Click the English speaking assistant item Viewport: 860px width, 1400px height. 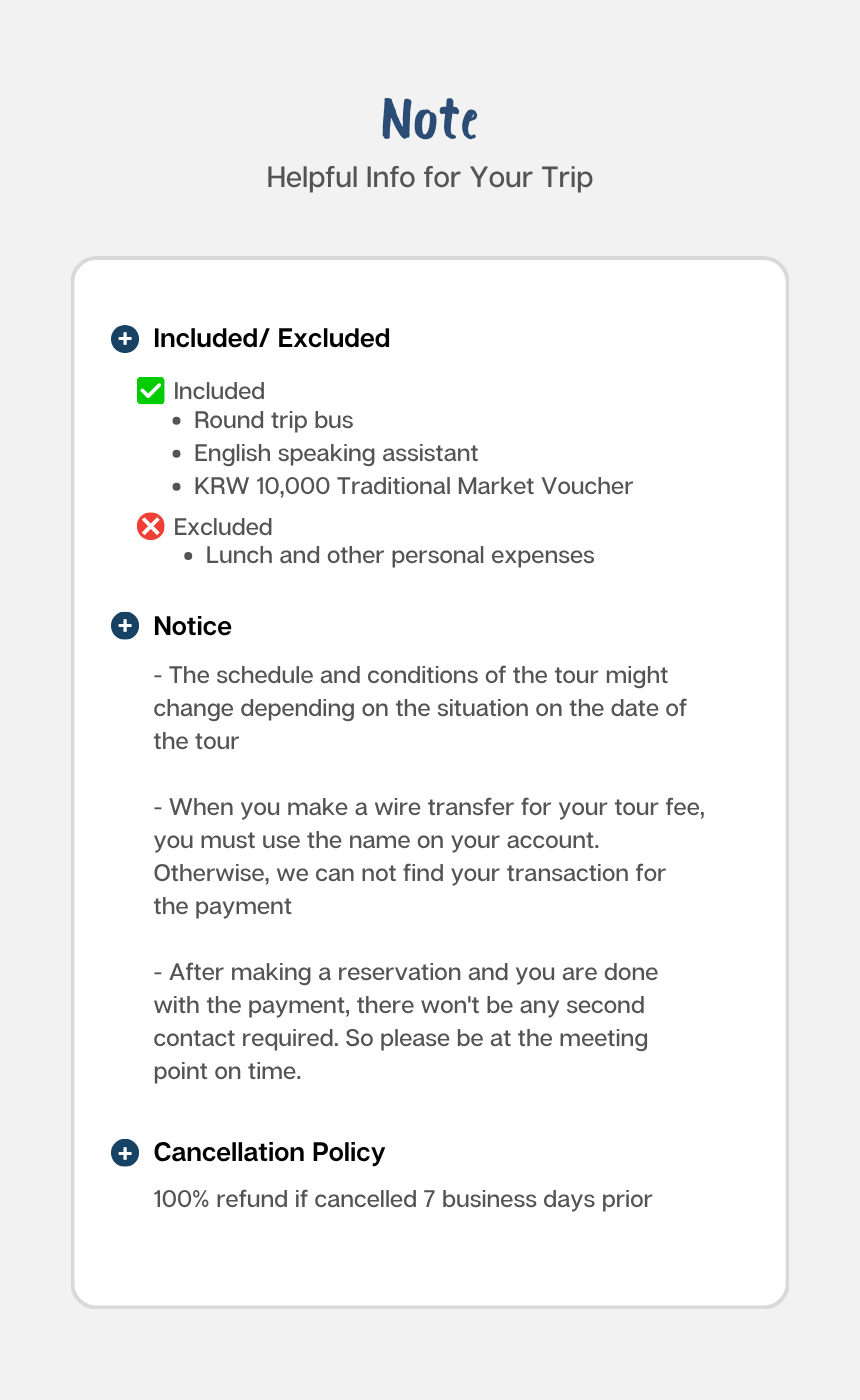pyautogui.click(x=336, y=453)
